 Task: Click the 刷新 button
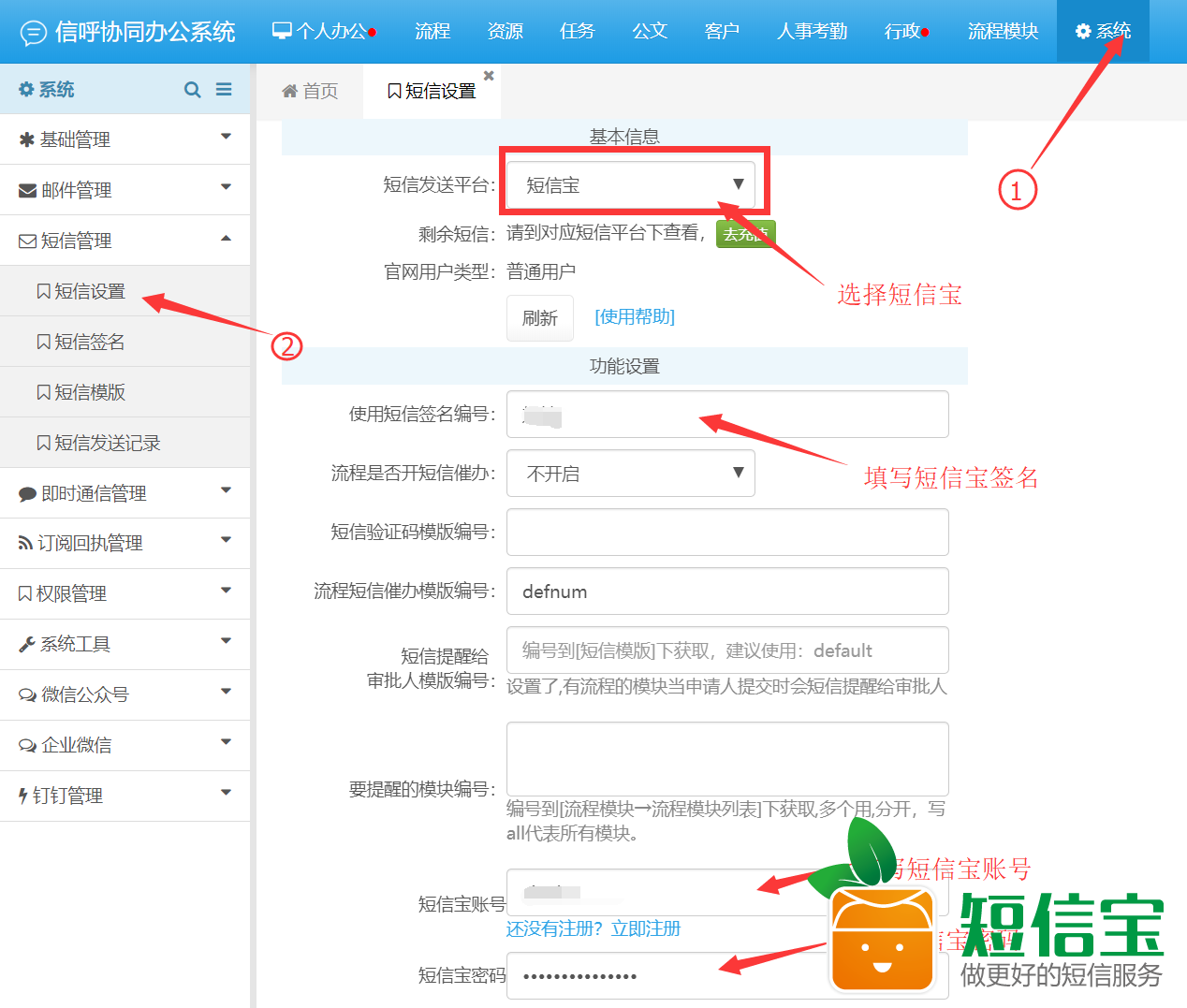point(539,318)
